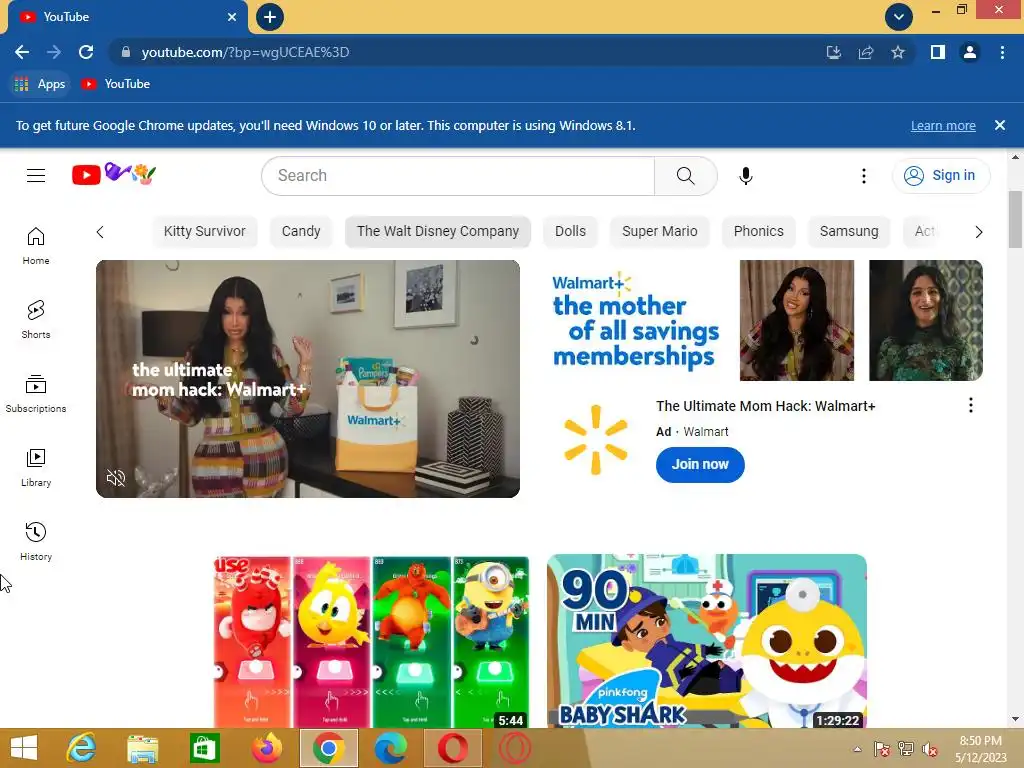
Task: Open options menu for Walmart+ ad
Action: (x=970, y=406)
